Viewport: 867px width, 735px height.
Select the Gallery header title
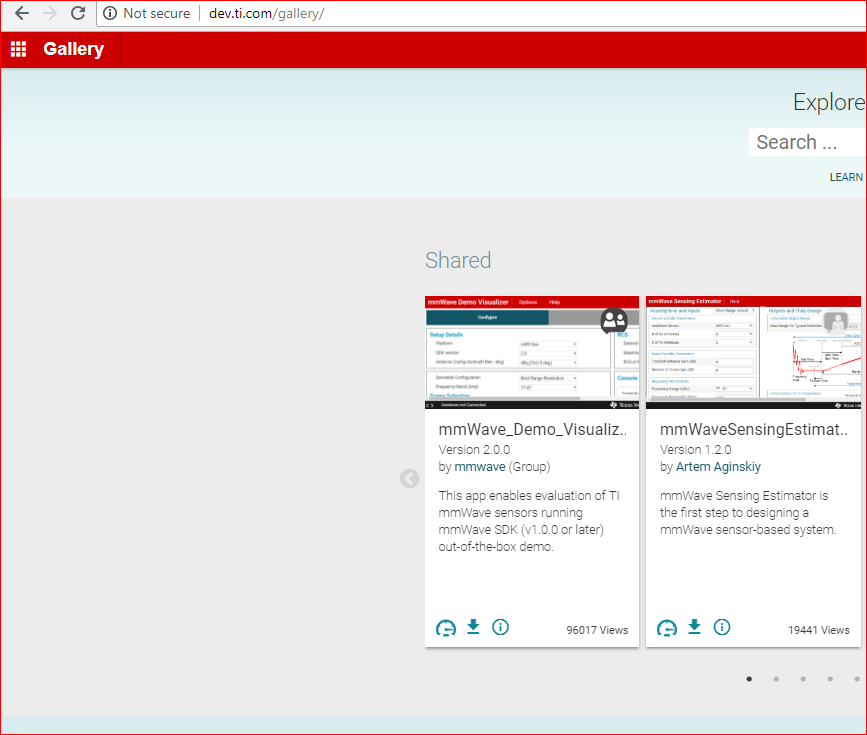(x=74, y=49)
